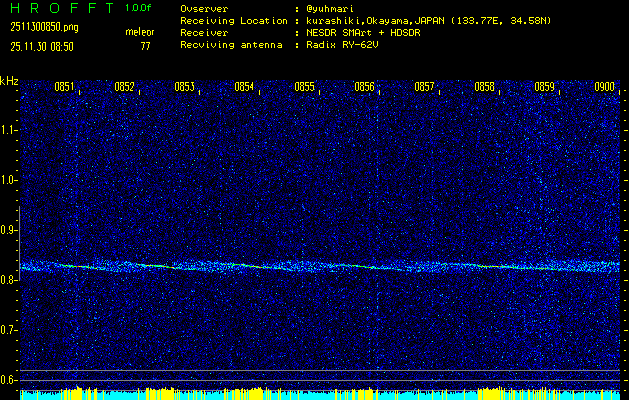
Task: Click the 0.9 frequency axis label
Action: (x=9, y=230)
